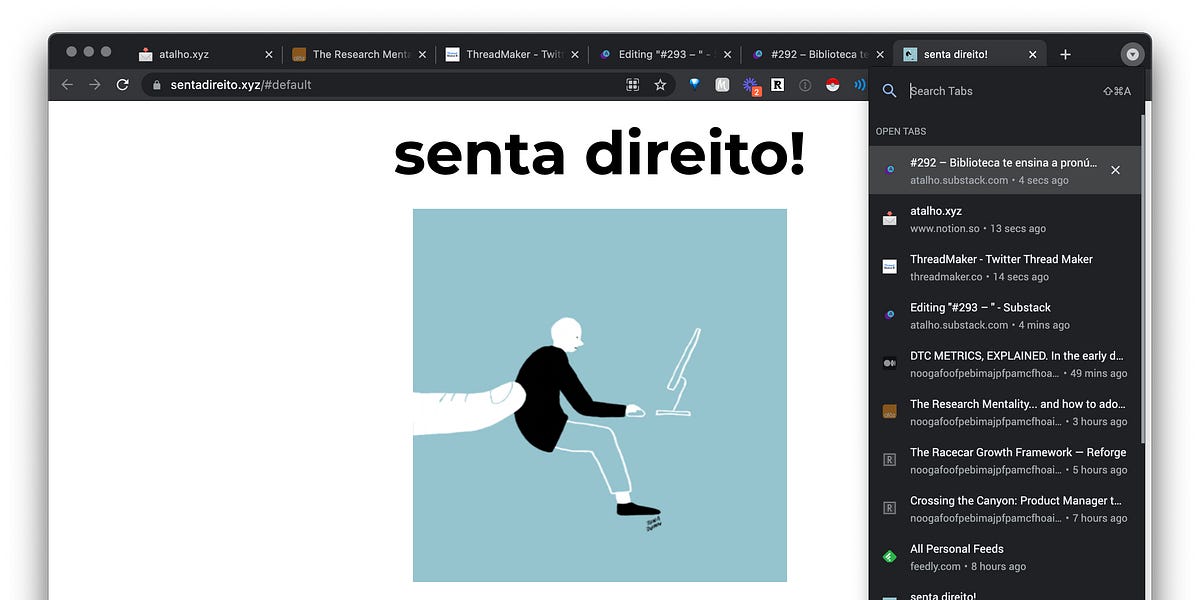The height and width of the screenshot is (600, 1200).
Task: Open the Extensions grid icon
Action: tap(633, 85)
